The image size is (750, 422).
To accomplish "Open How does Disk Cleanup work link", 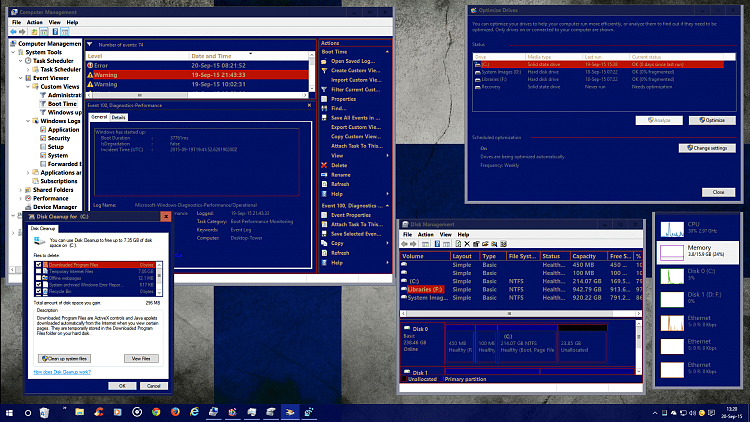I will (x=62, y=372).
